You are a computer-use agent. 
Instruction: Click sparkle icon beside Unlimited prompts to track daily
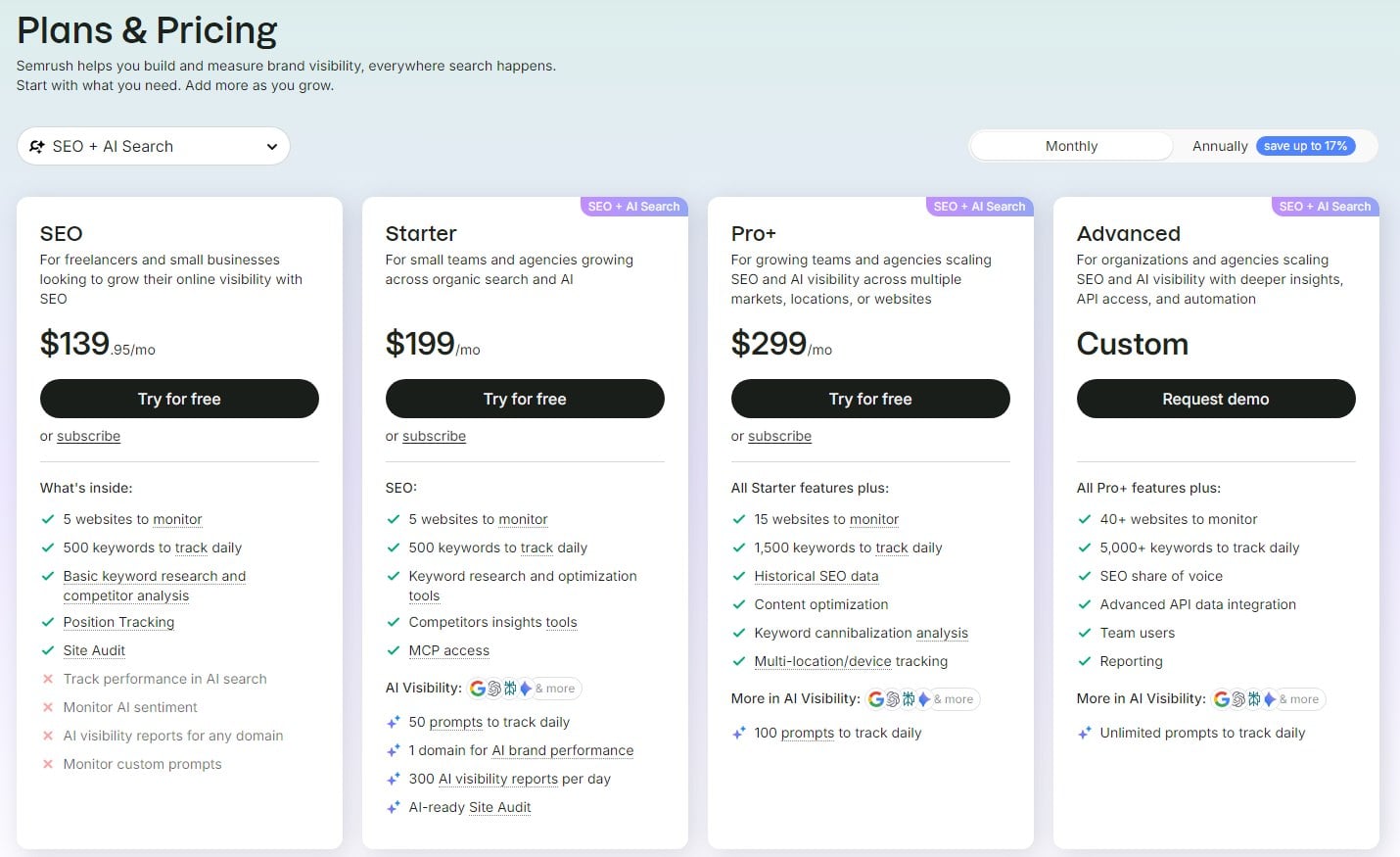pos(1085,733)
